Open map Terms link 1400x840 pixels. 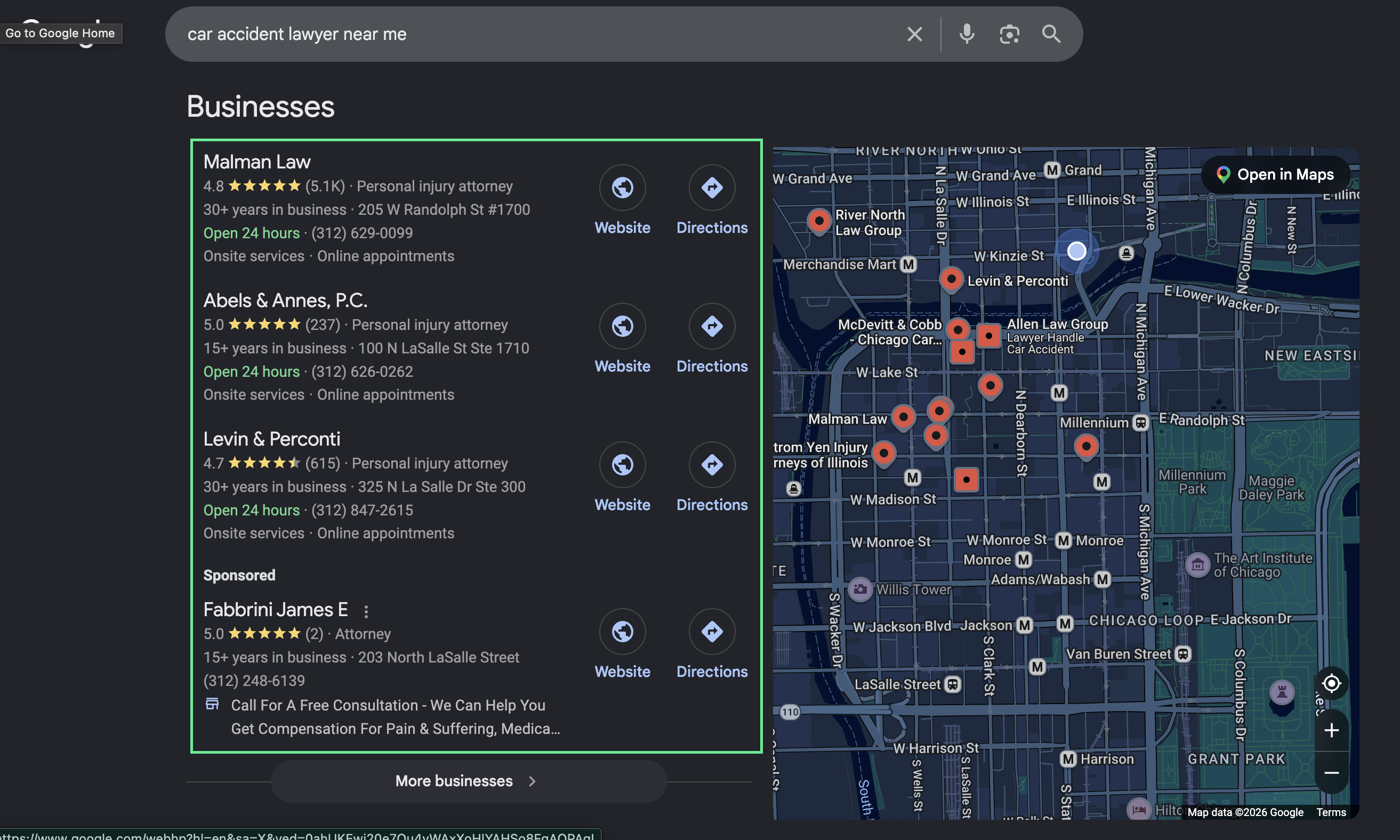pyautogui.click(x=1331, y=812)
